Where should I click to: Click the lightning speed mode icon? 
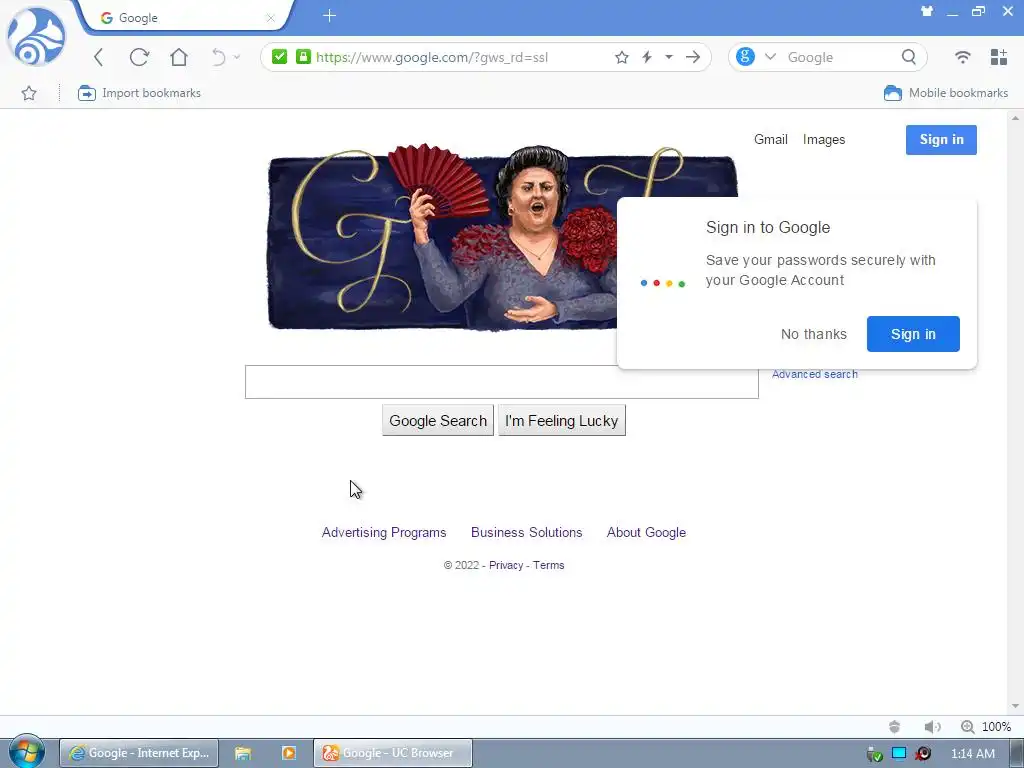pyautogui.click(x=647, y=57)
